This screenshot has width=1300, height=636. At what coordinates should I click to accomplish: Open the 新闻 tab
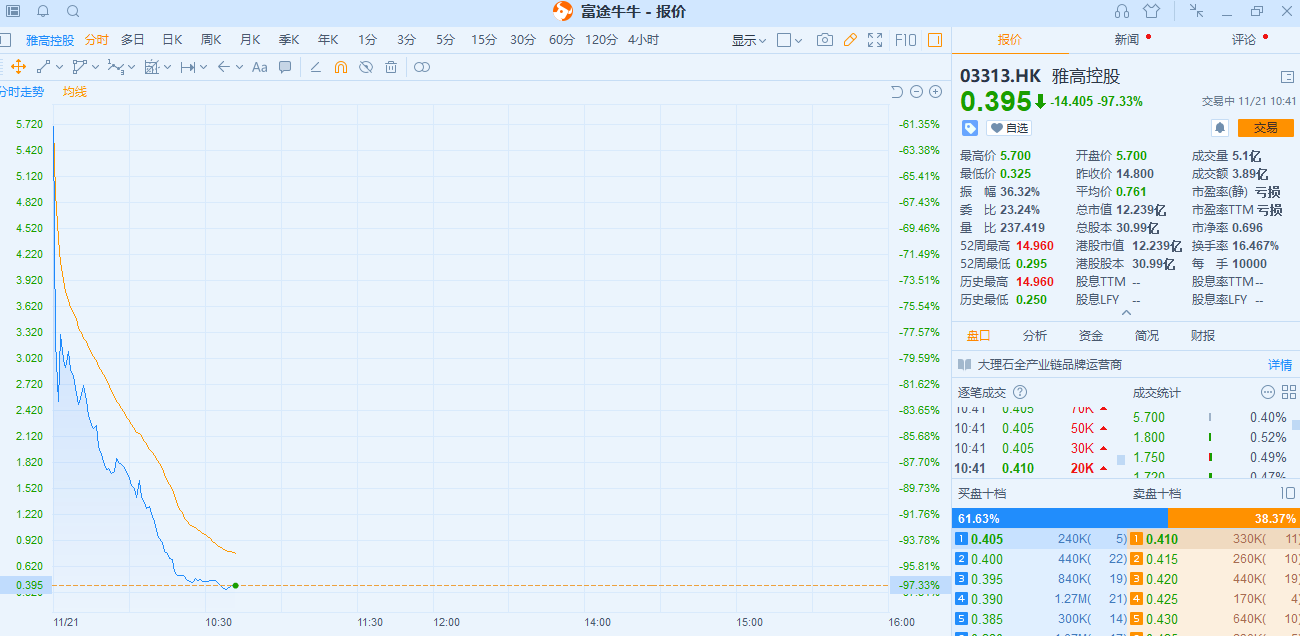(1127, 40)
